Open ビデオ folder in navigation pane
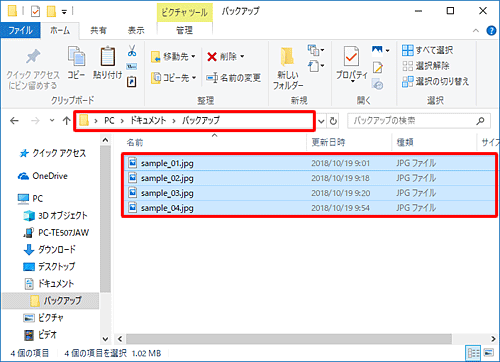 [x=41, y=335]
